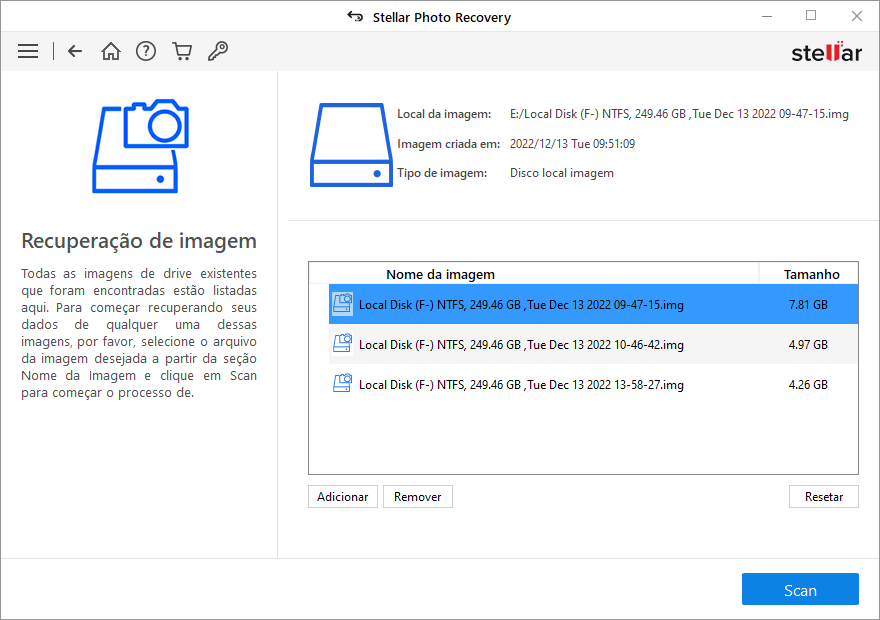Click the Recuperação de imagem heading
This screenshot has width=880, height=620.
tap(139, 241)
